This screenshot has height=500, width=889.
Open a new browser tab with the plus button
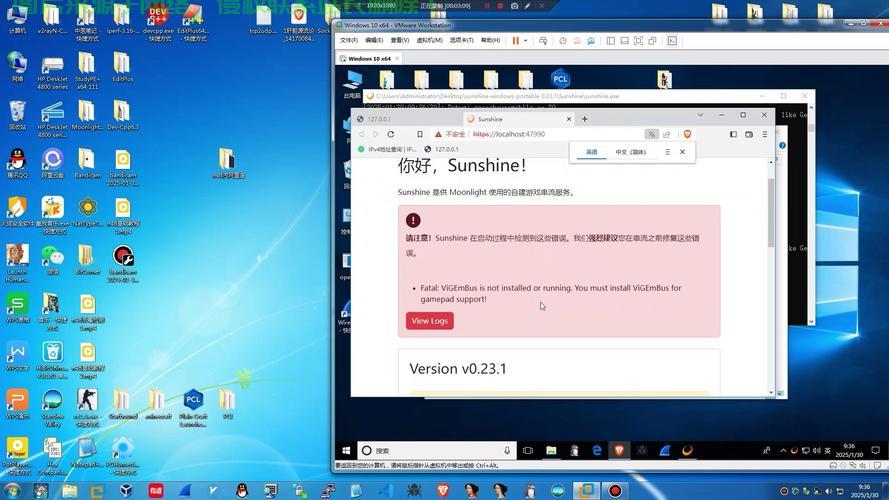585,119
